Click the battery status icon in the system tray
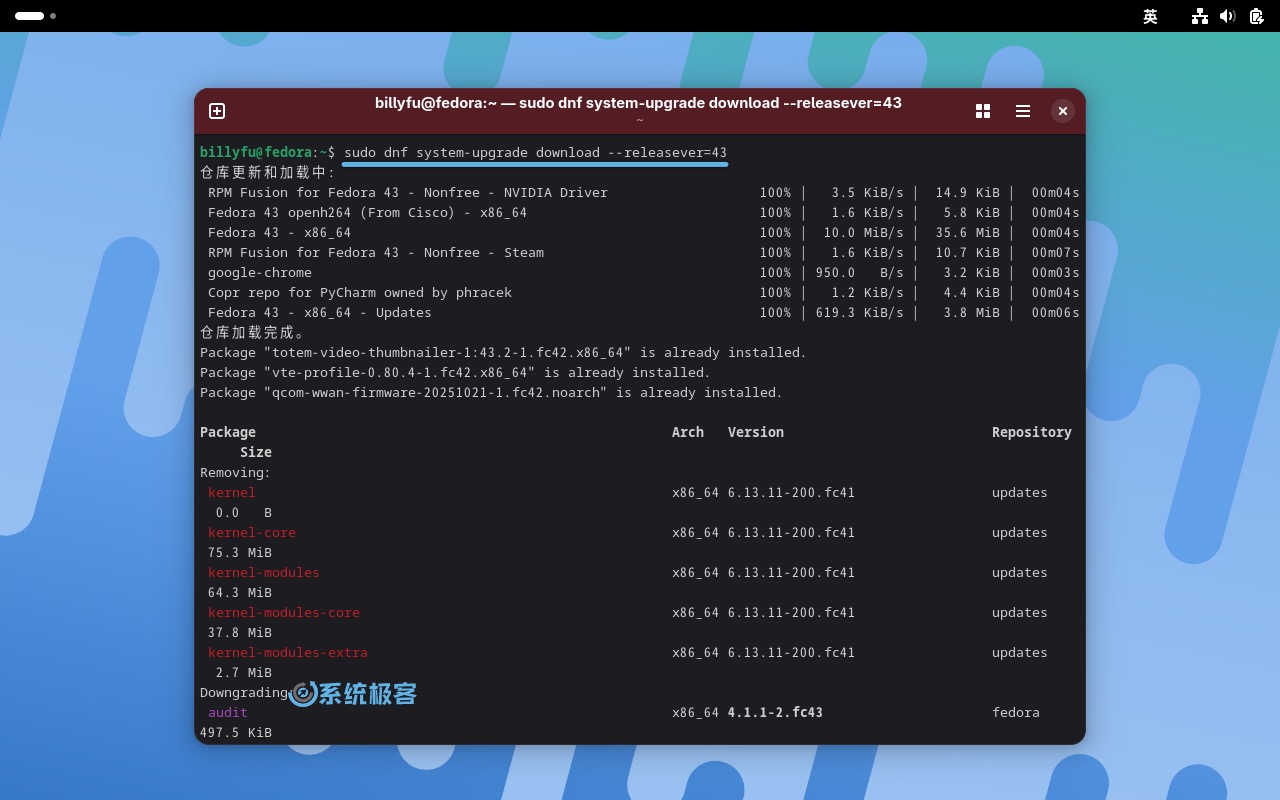Viewport: 1280px width, 800px height. (x=1256, y=17)
